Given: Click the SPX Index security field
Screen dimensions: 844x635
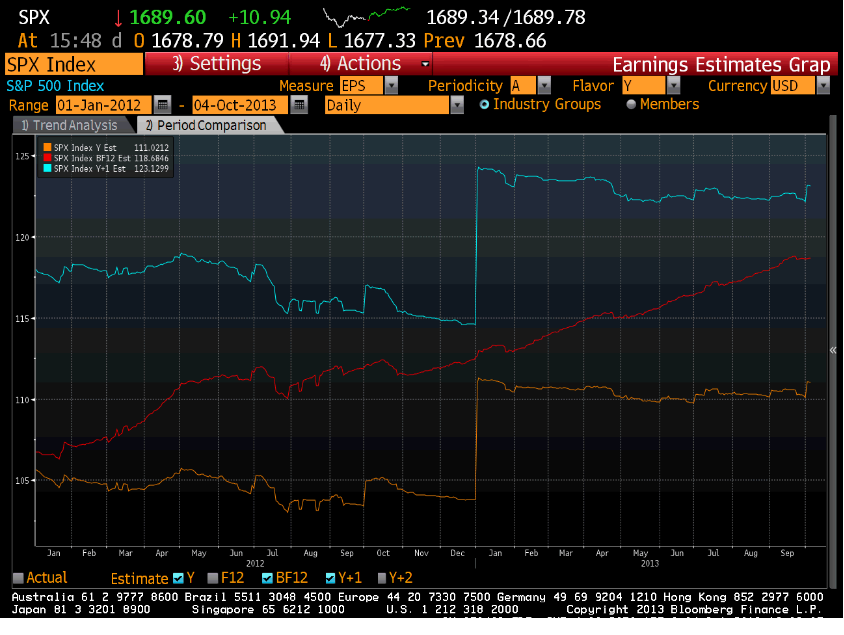Looking at the screenshot, I should pos(74,64).
